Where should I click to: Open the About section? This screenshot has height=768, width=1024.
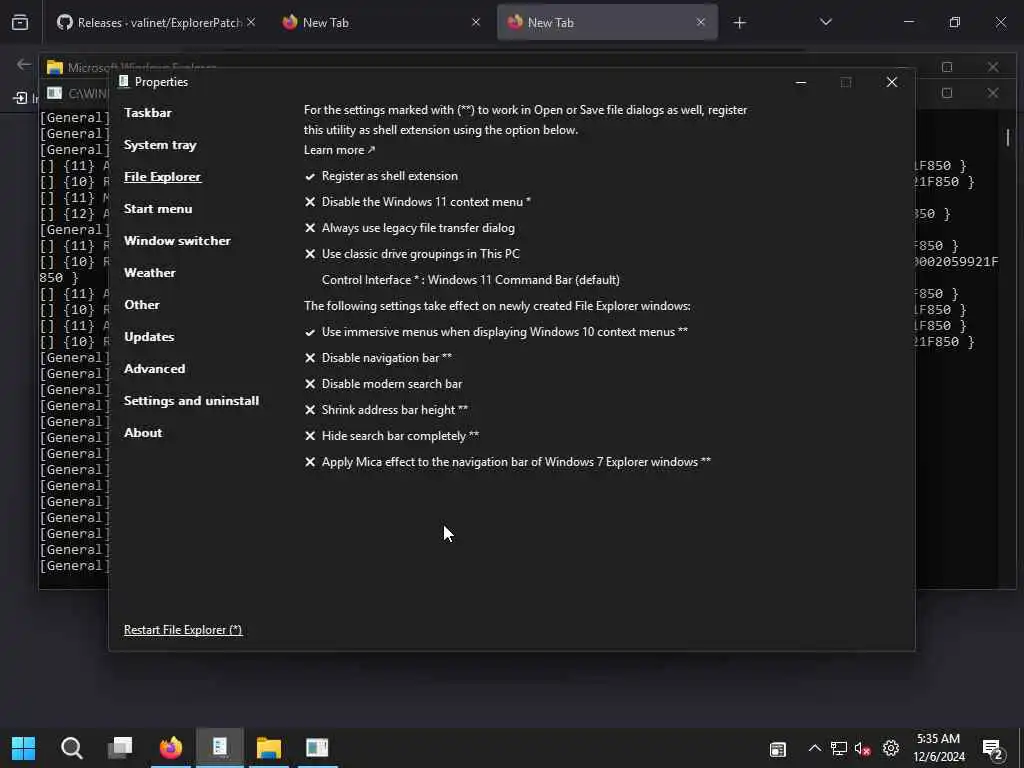point(143,433)
